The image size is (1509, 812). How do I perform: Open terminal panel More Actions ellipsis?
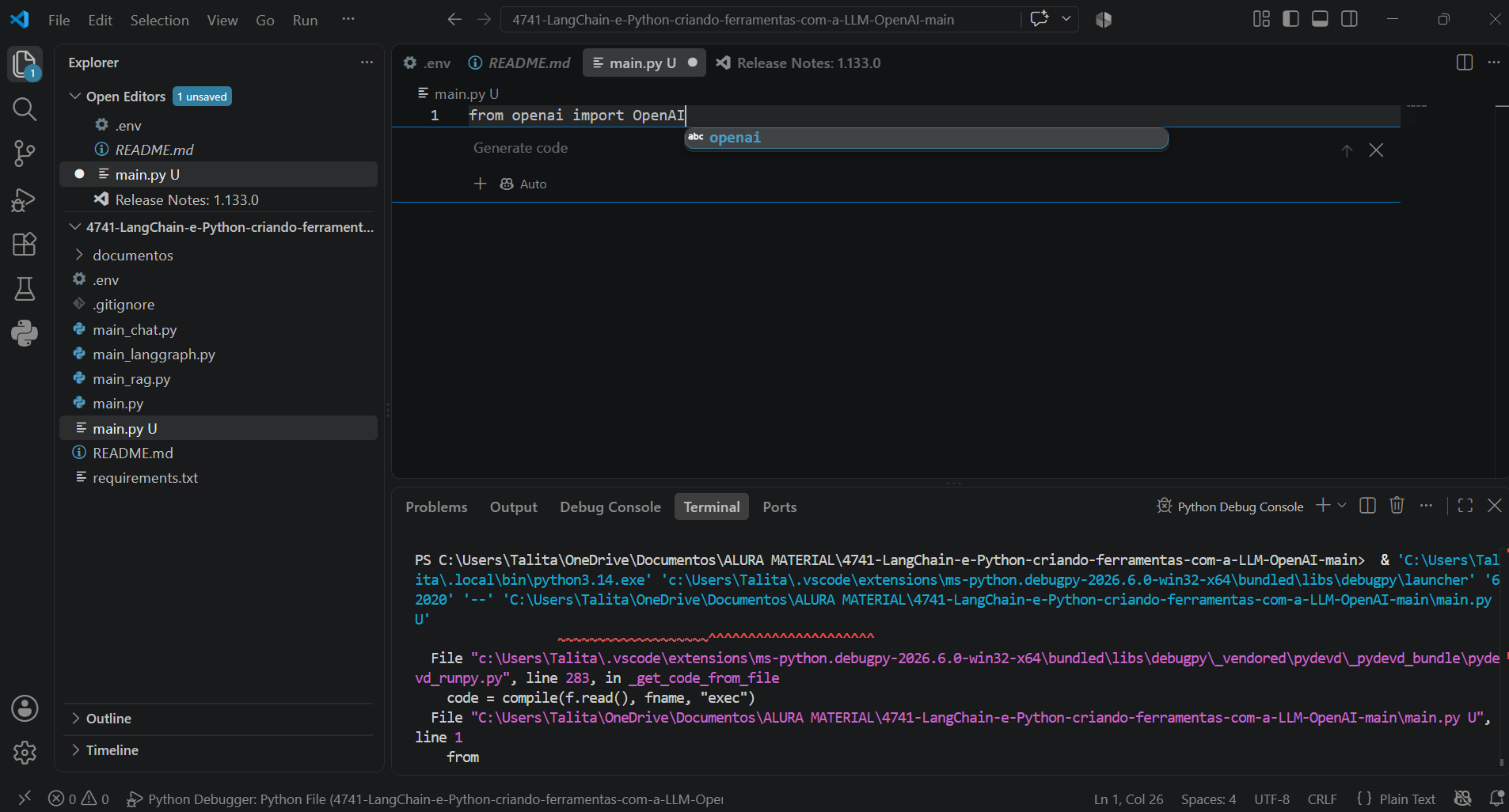click(1426, 506)
